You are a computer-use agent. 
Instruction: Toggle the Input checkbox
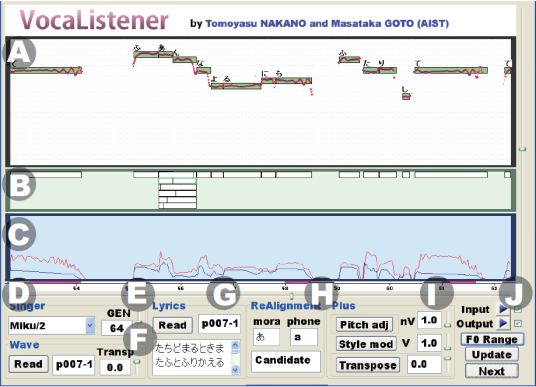click(x=518, y=309)
